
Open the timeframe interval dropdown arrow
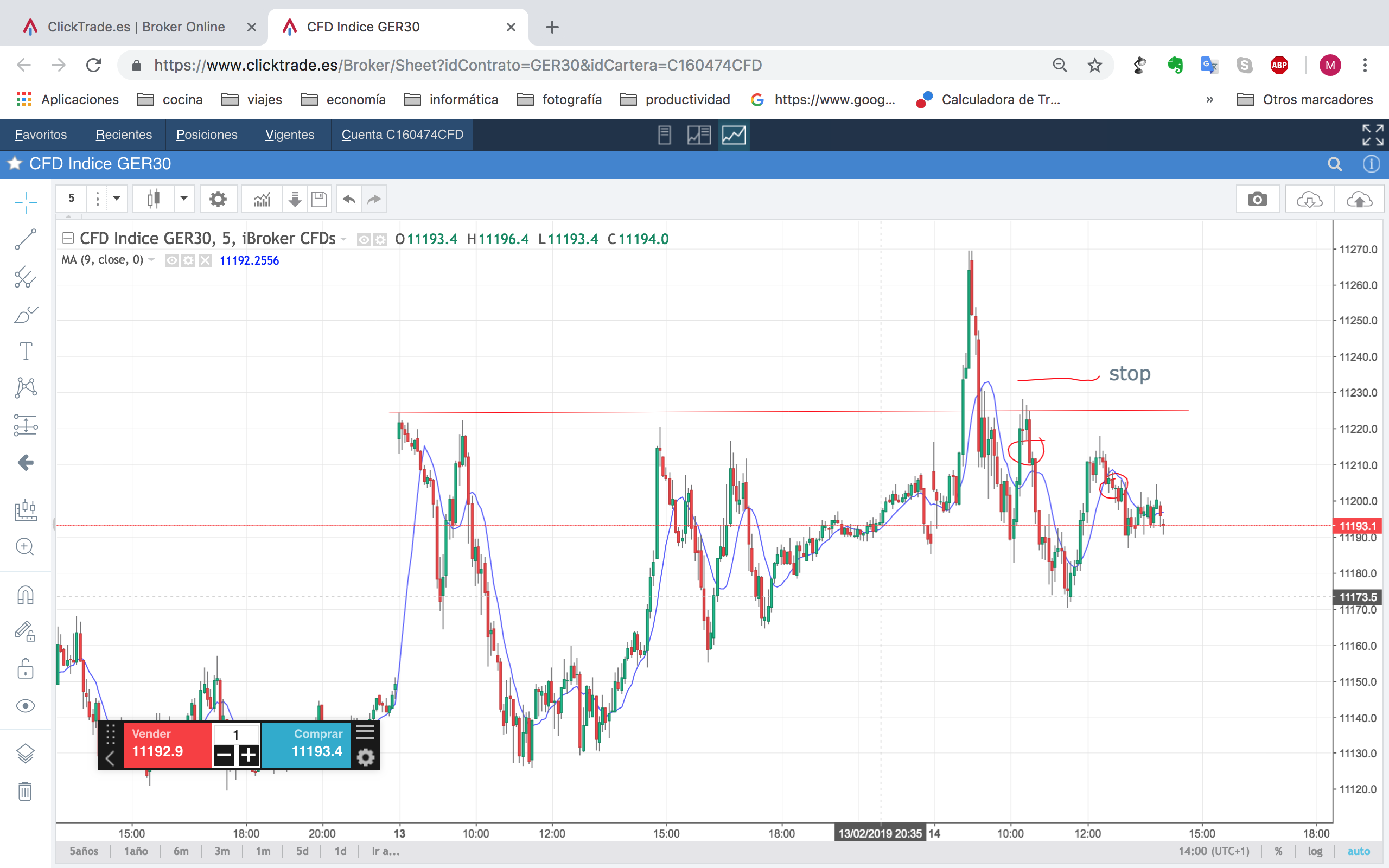117,199
